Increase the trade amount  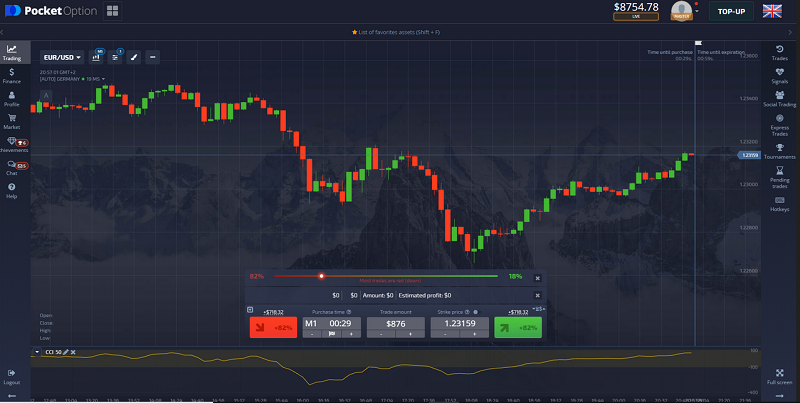(410, 334)
